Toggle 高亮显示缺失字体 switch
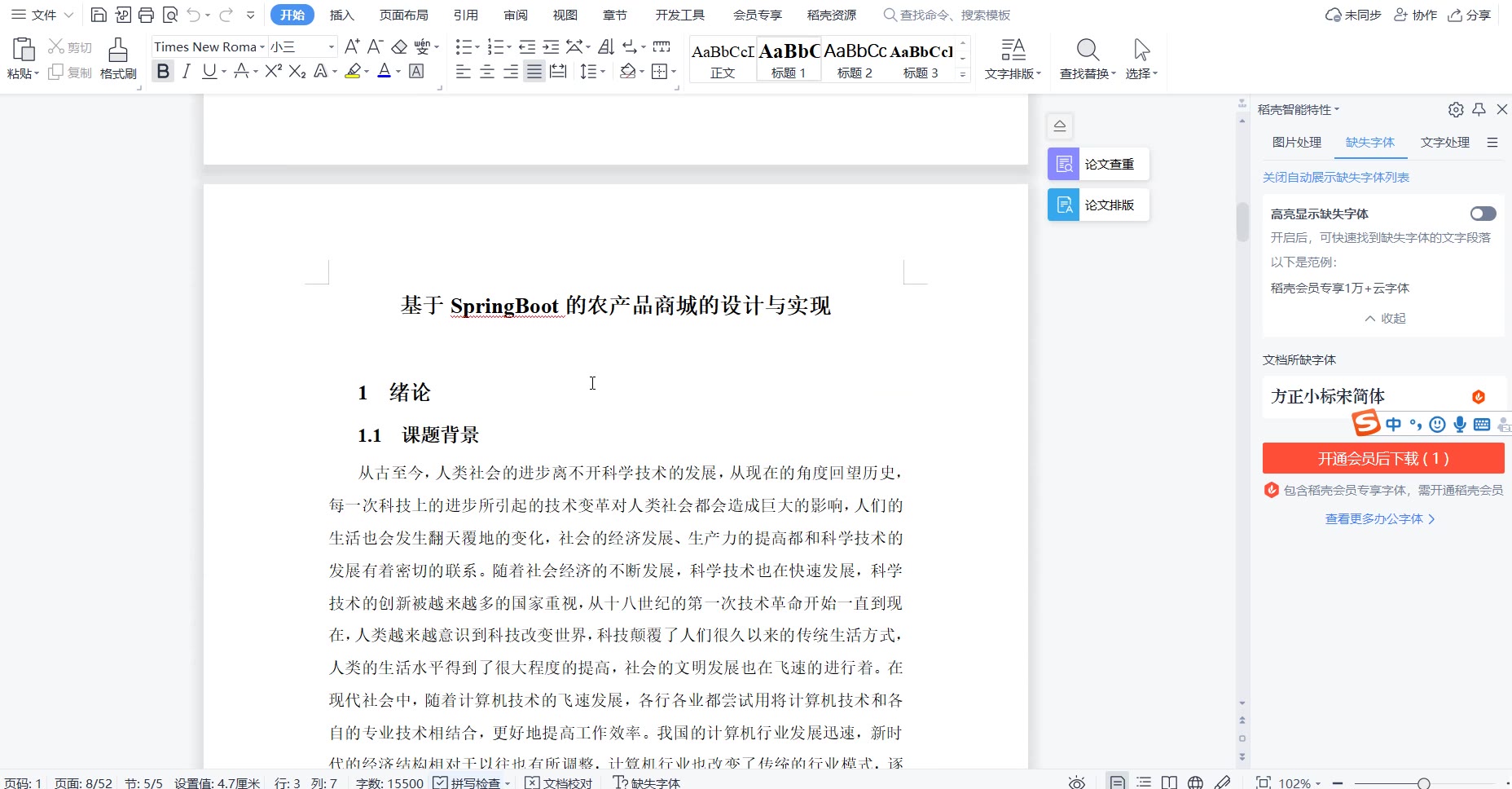1512x789 pixels. pyautogui.click(x=1483, y=214)
